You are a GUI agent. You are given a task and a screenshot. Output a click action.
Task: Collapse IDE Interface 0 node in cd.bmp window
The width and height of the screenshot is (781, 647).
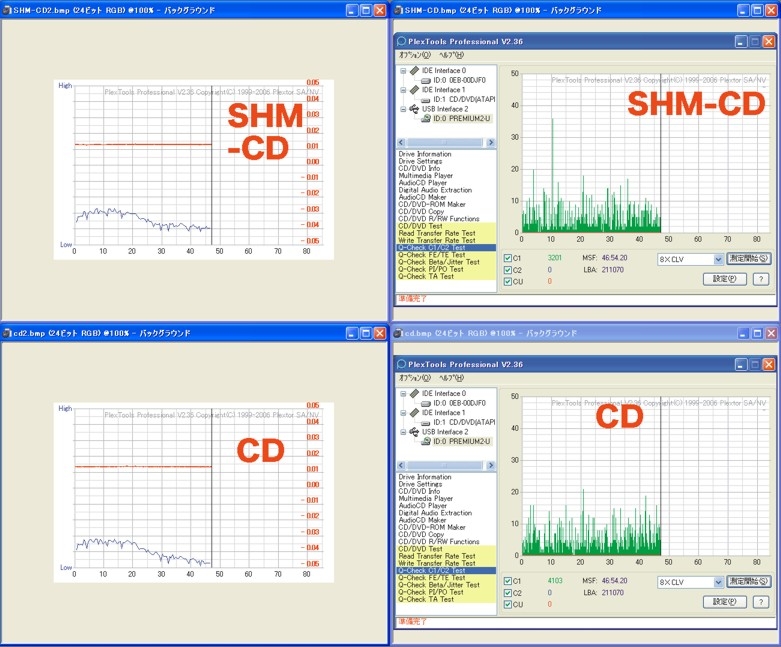[x=403, y=393]
